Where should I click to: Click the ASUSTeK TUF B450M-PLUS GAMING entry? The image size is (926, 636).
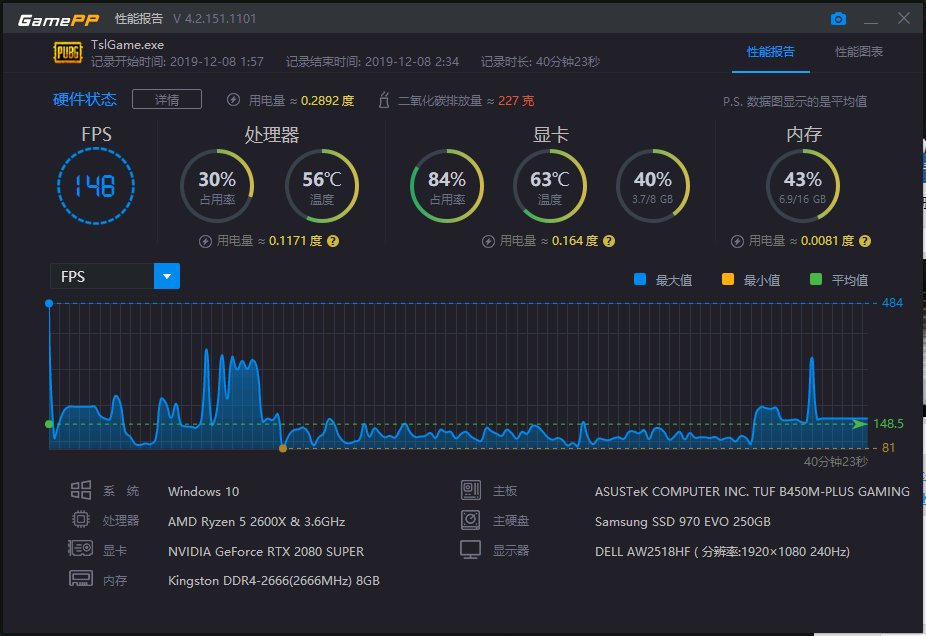click(752, 491)
